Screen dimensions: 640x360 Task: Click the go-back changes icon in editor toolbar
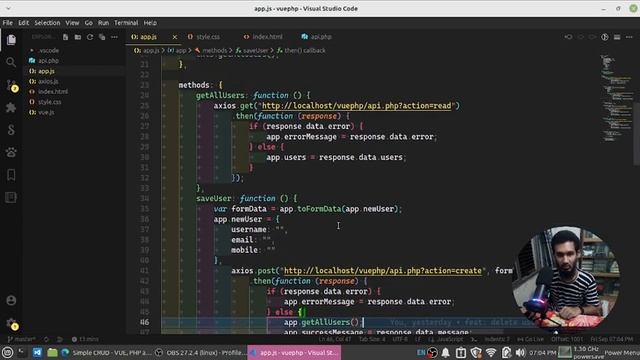tap(568, 37)
